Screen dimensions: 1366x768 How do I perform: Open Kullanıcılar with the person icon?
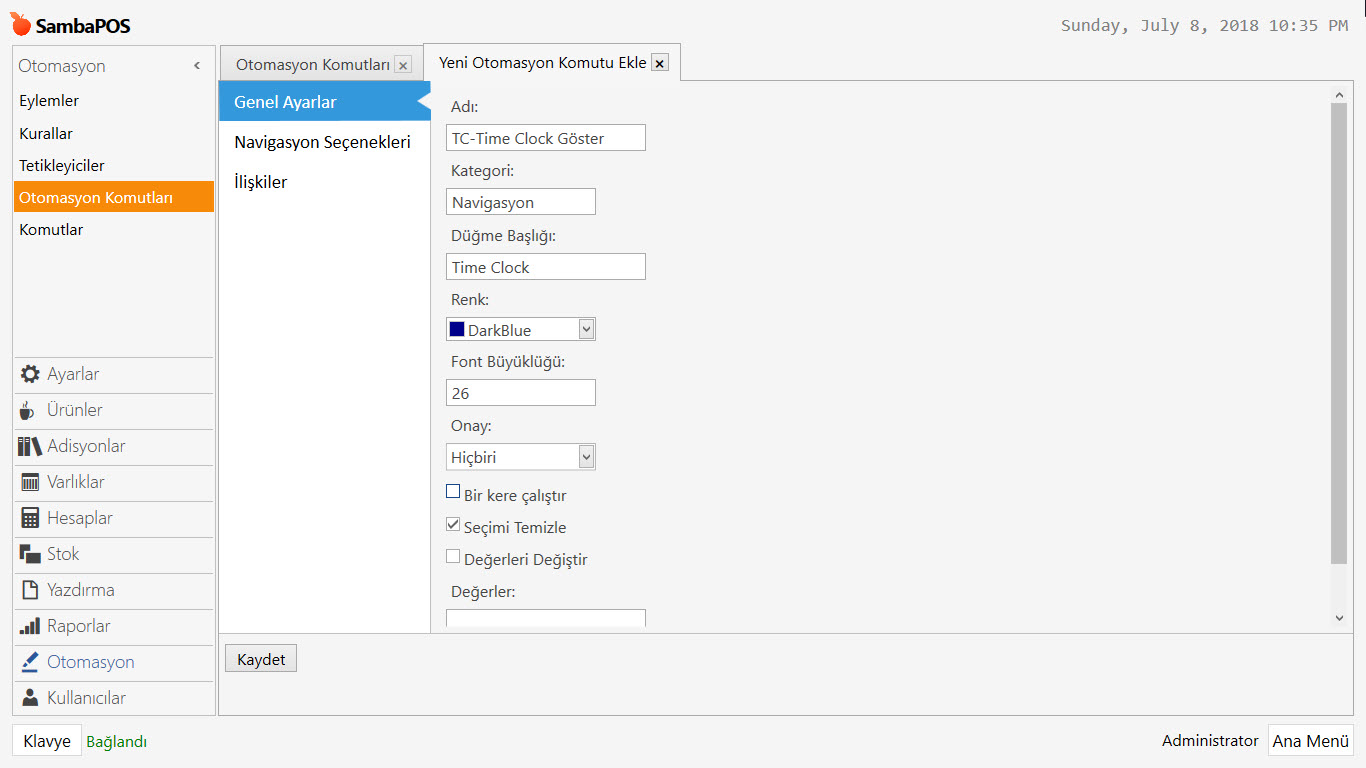coord(30,698)
